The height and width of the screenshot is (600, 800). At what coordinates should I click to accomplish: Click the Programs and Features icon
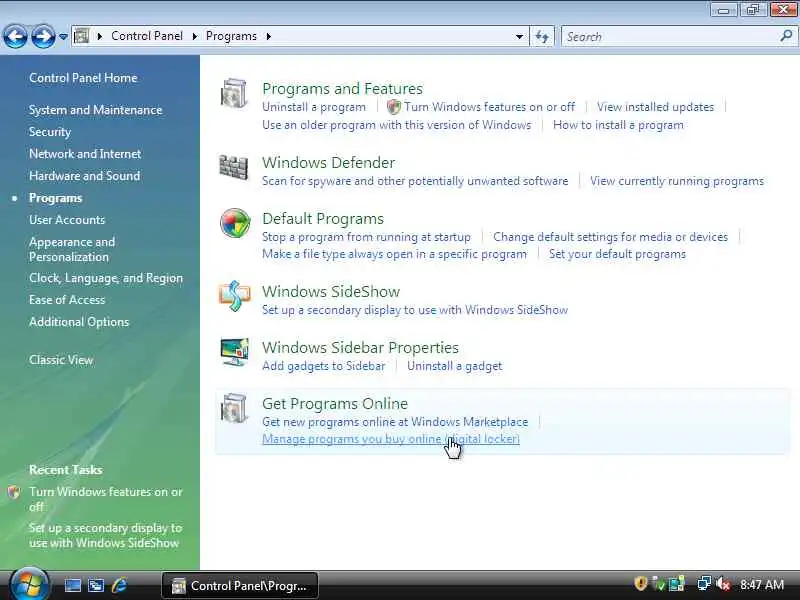pyautogui.click(x=234, y=93)
